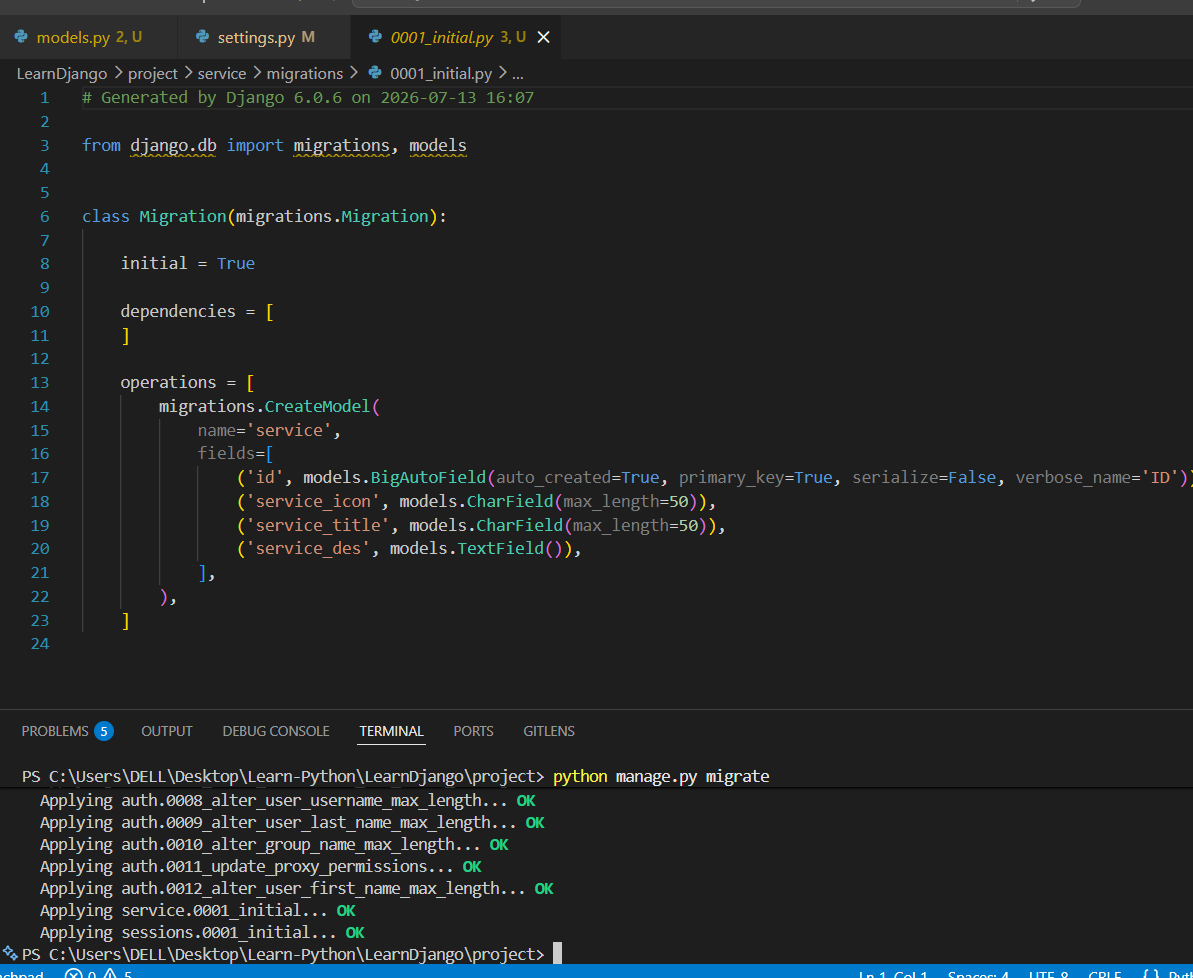Switch to the settings.py editor tab
Image resolution: width=1193 pixels, height=978 pixels.
[x=264, y=37]
